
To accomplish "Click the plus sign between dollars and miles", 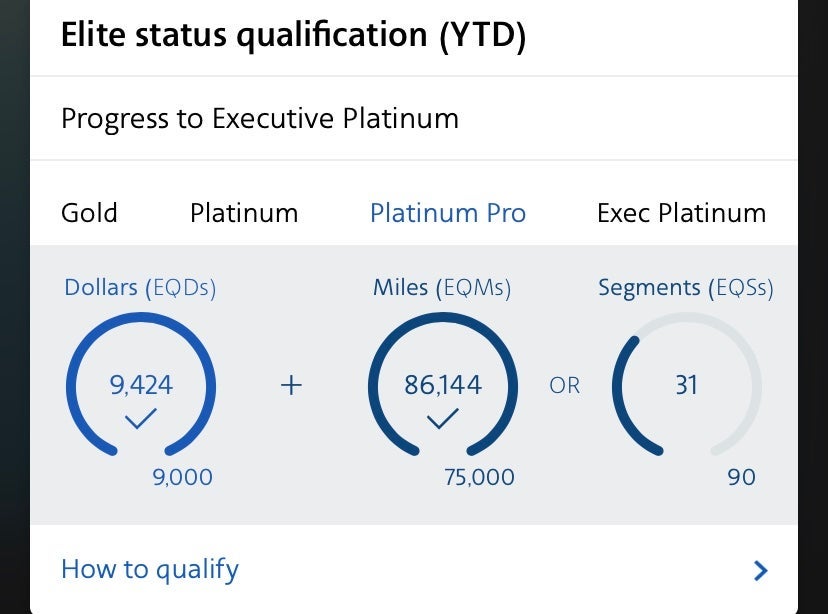I will [x=291, y=385].
